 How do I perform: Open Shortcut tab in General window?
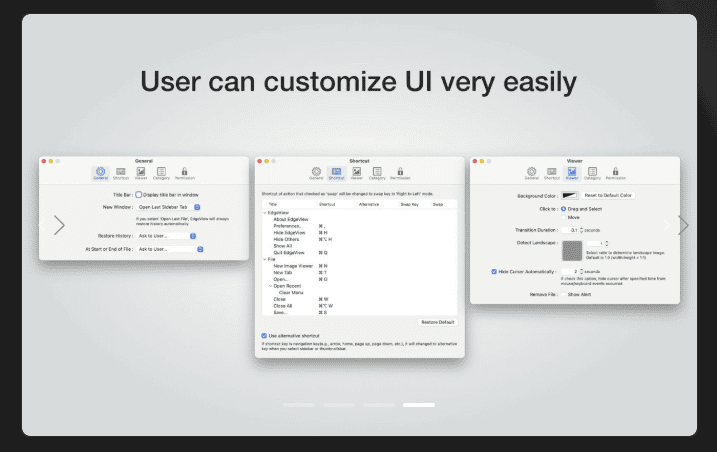click(121, 173)
